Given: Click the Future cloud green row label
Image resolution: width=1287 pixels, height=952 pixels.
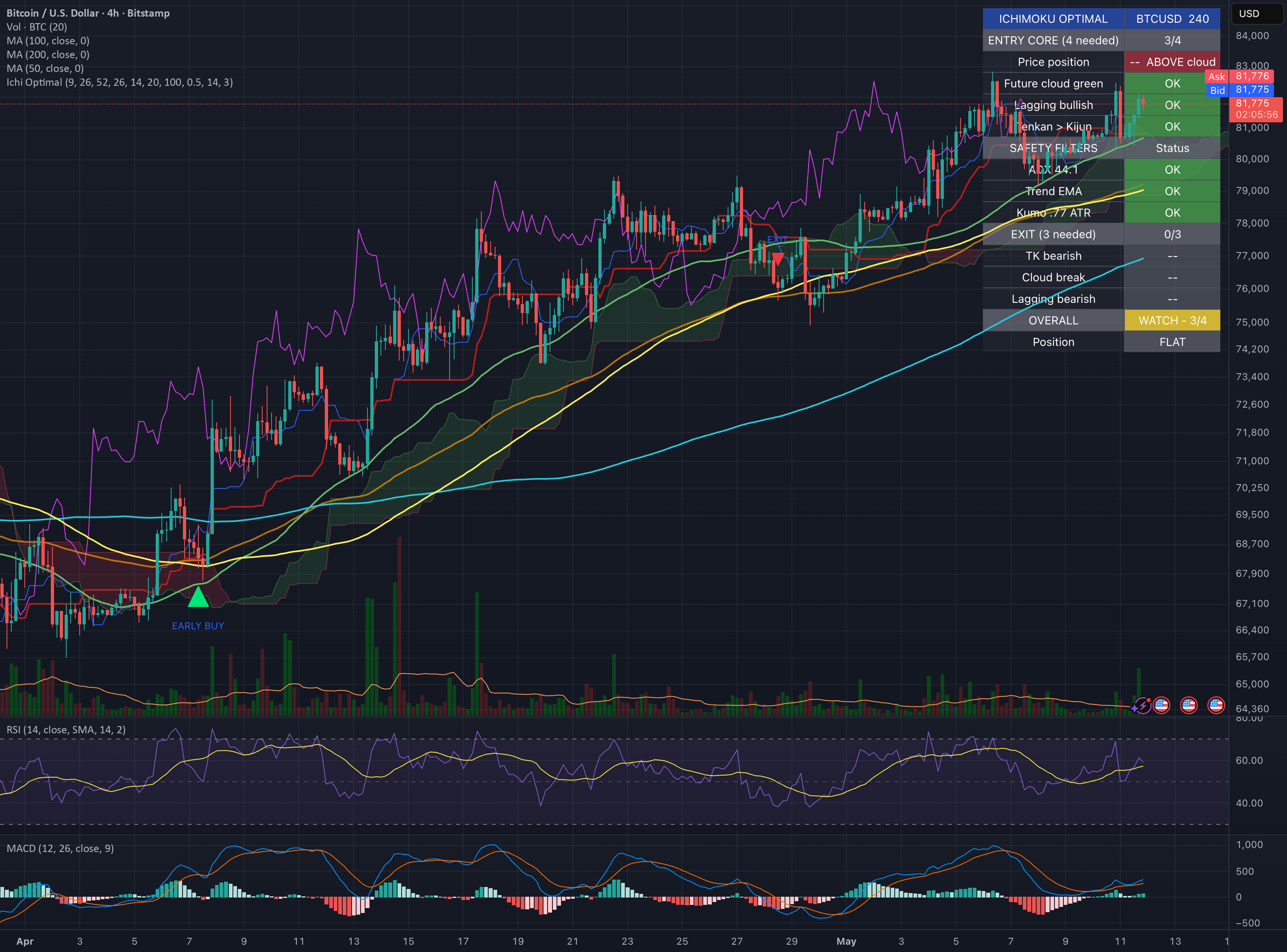Looking at the screenshot, I should tap(1053, 84).
